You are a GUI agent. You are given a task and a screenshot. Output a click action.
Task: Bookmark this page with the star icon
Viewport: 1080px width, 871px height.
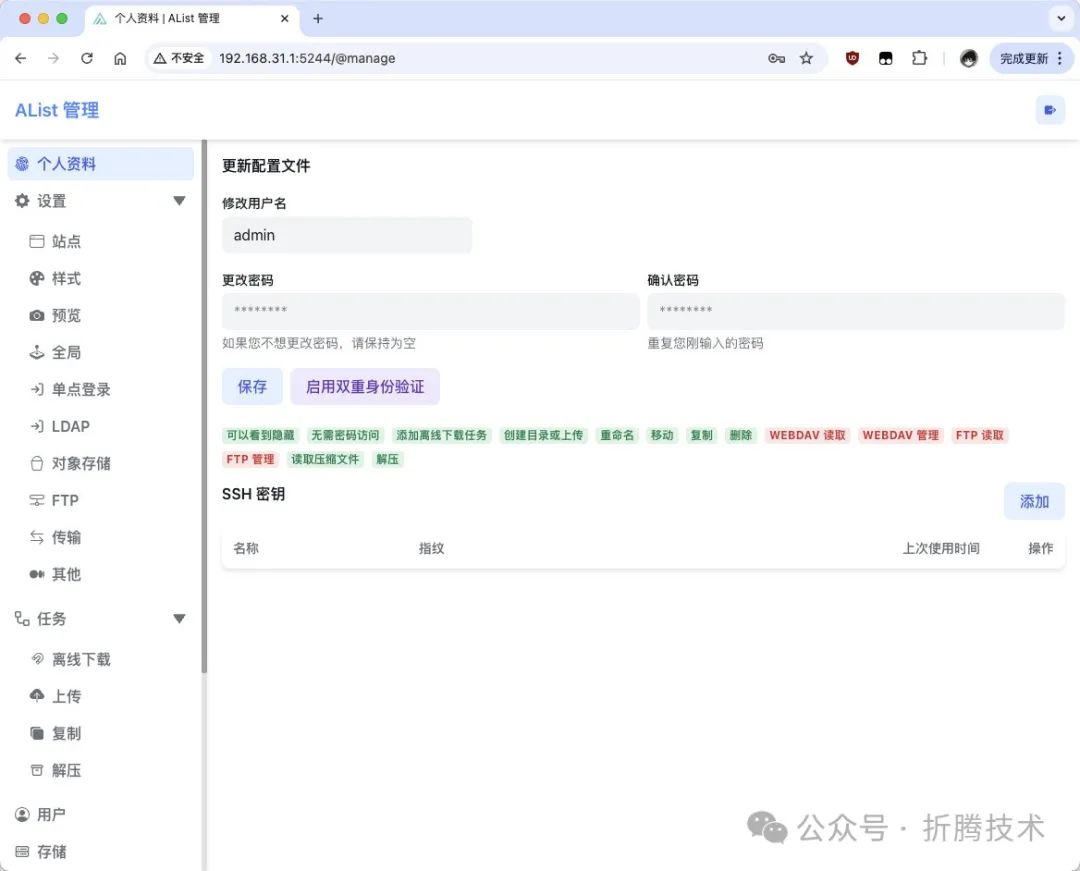pos(806,59)
